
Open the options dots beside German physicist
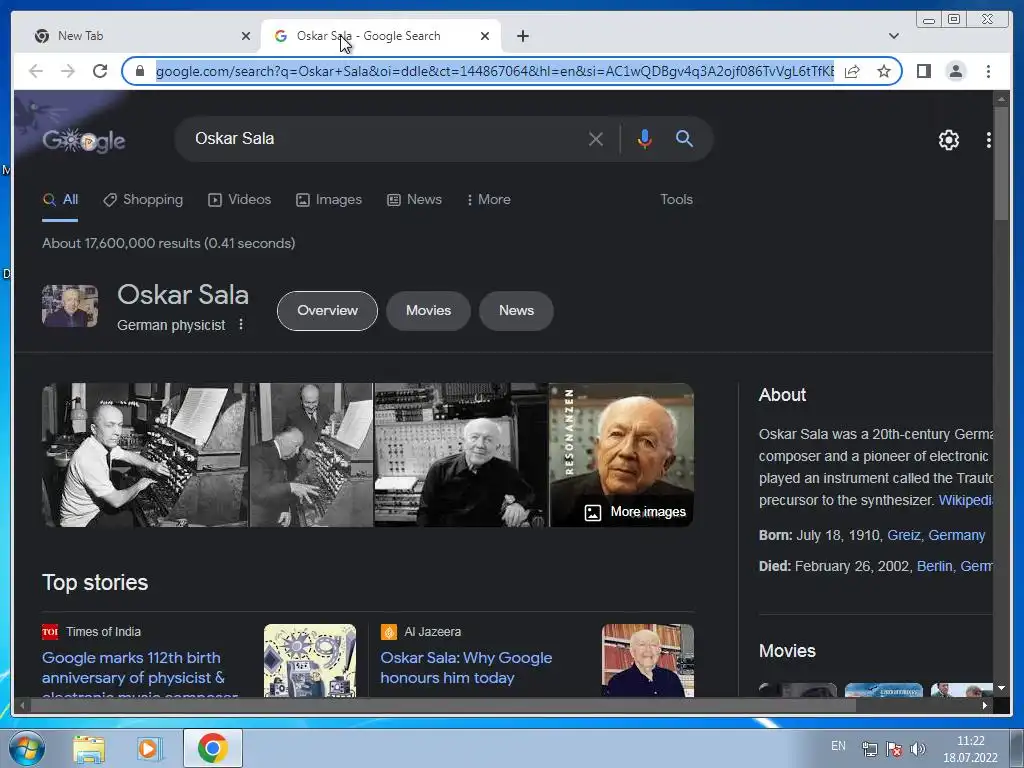point(241,325)
